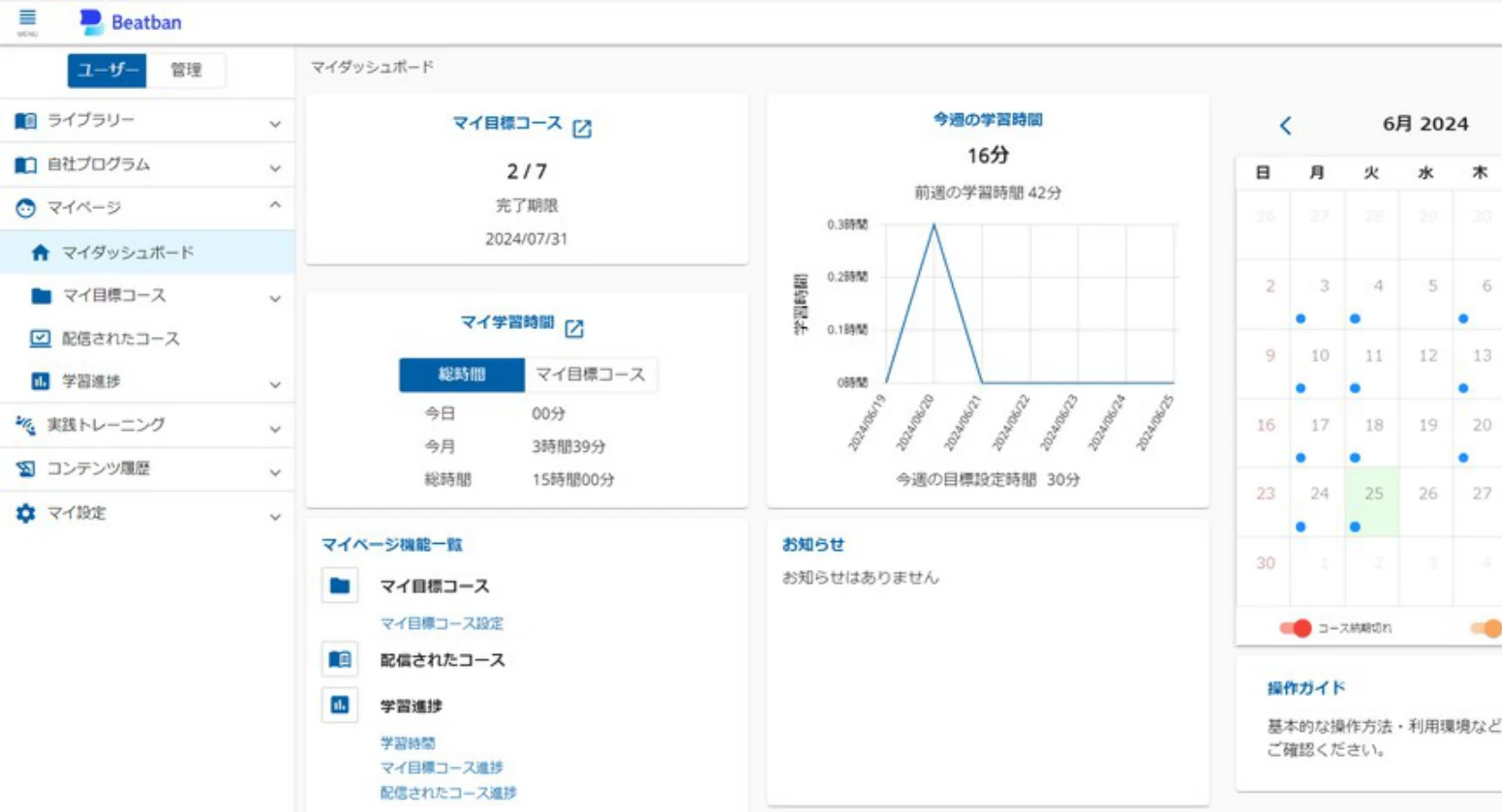Click the 学習進捗 chart icon in sidebar
Image resolution: width=1502 pixels, height=812 pixels.
[x=40, y=381]
